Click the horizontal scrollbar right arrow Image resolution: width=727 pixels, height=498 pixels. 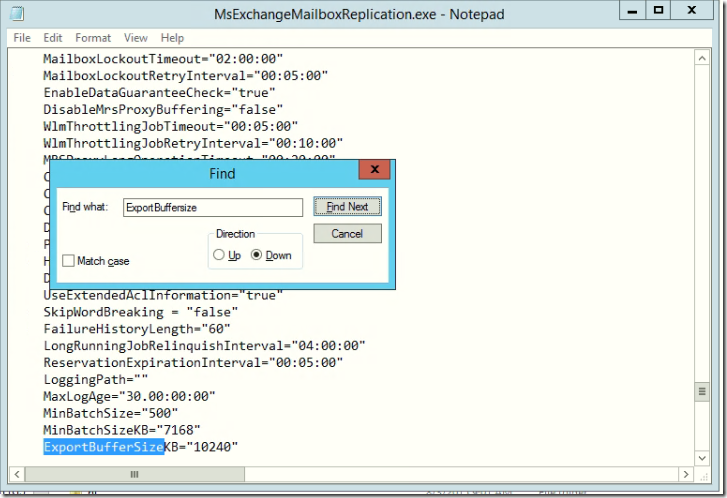coord(686,474)
